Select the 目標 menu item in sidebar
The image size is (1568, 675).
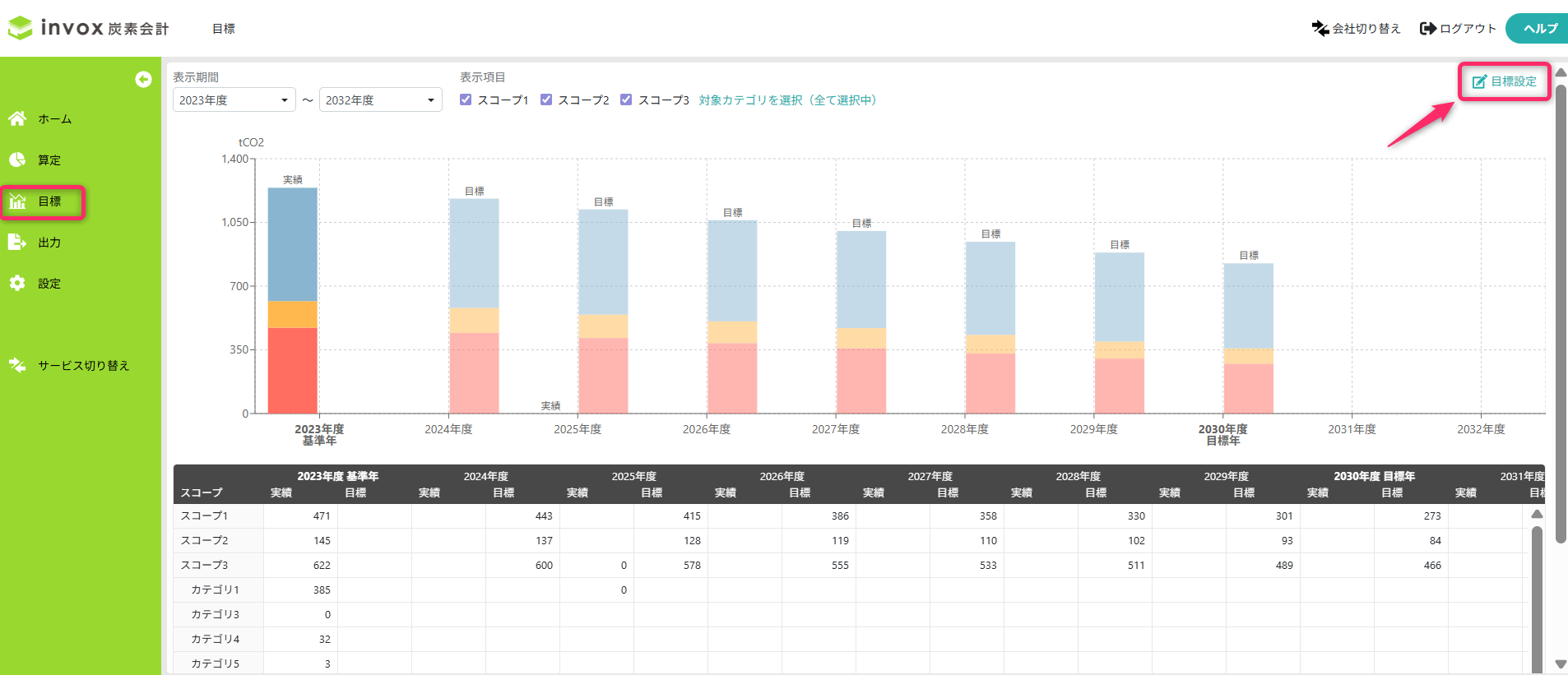[x=49, y=201]
